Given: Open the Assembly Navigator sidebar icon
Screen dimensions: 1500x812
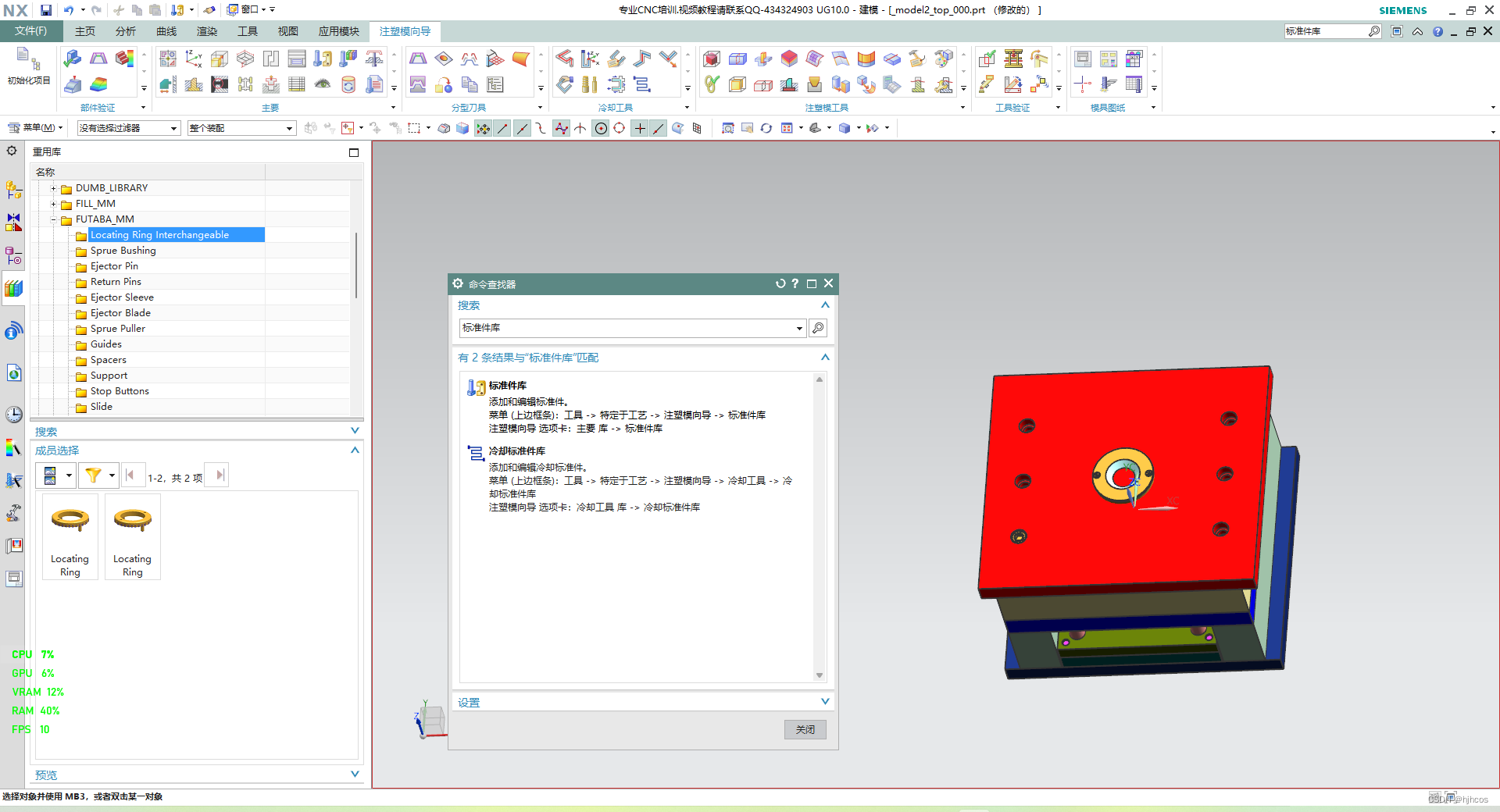Looking at the screenshot, I should (x=13, y=190).
